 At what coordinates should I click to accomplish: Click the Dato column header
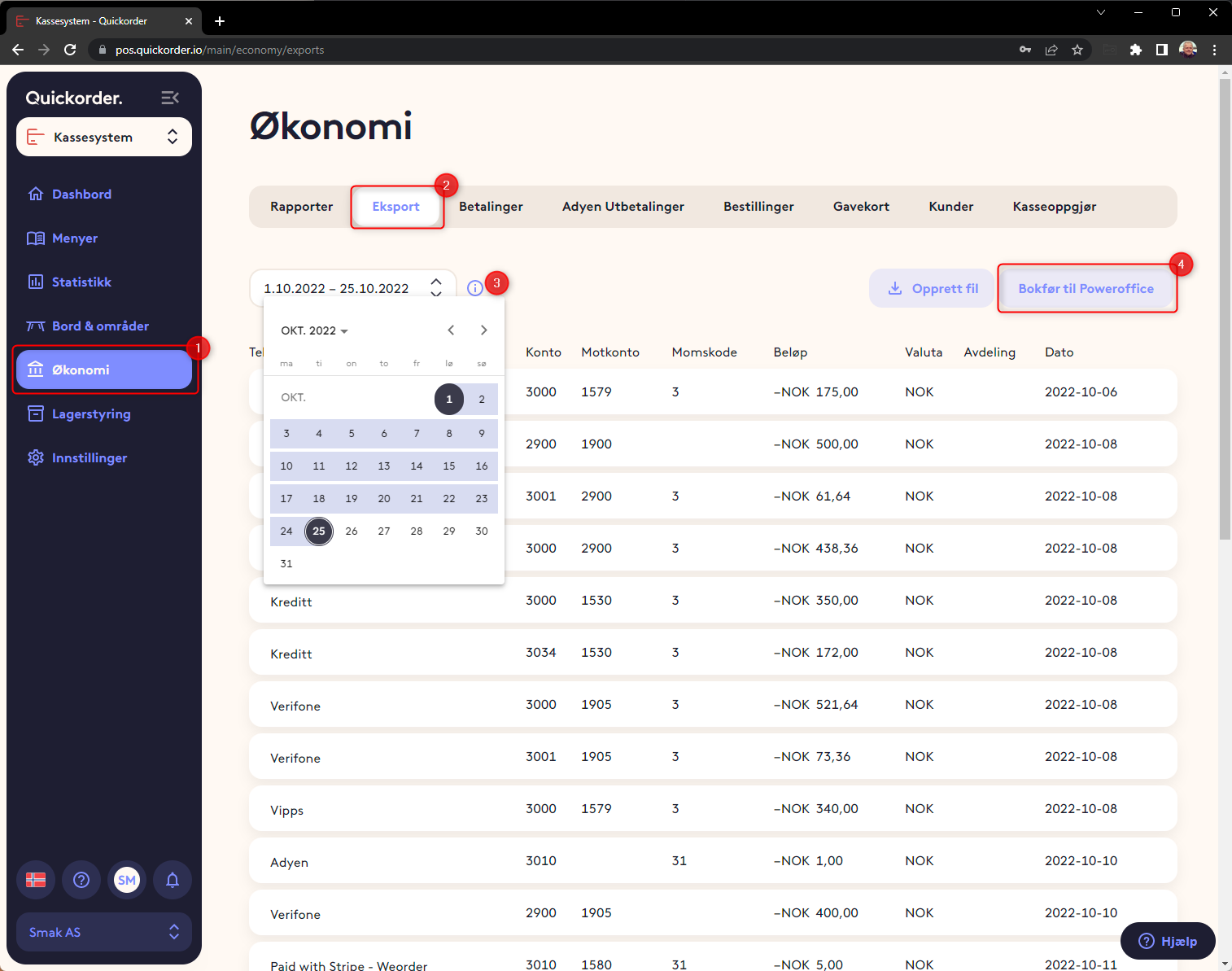click(1059, 352)
